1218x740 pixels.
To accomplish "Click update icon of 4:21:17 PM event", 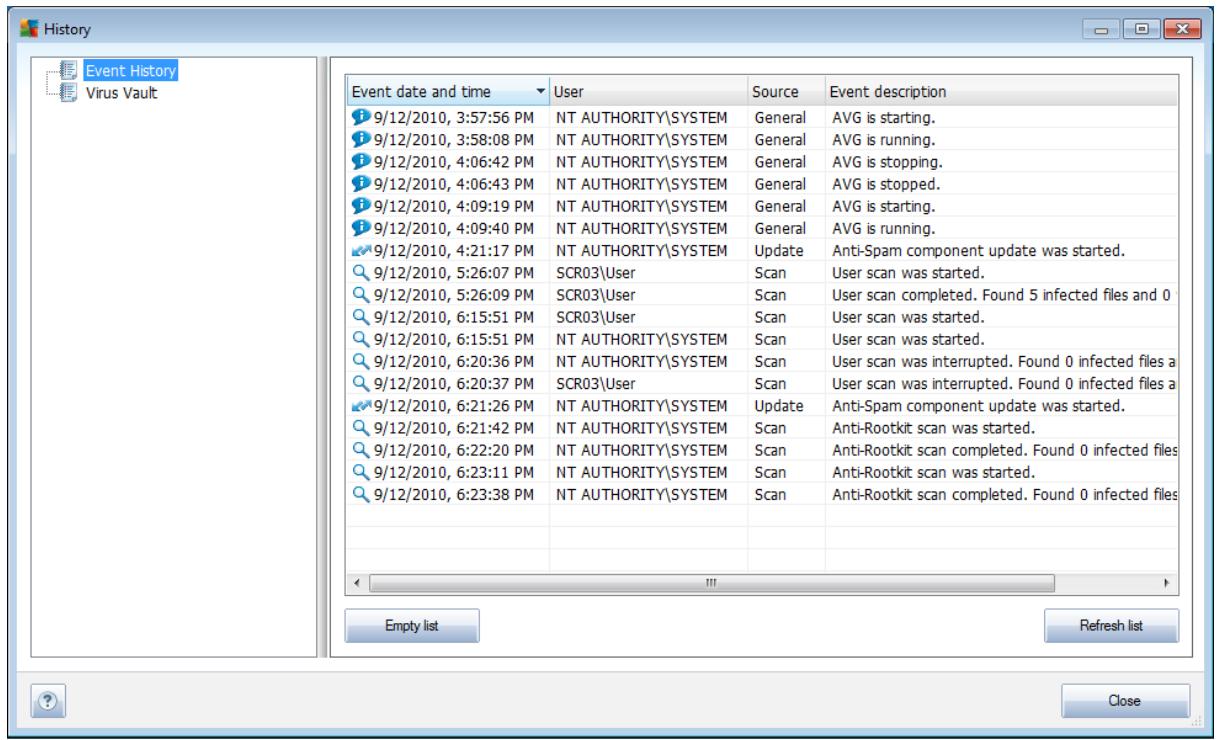I will point(361,251).
